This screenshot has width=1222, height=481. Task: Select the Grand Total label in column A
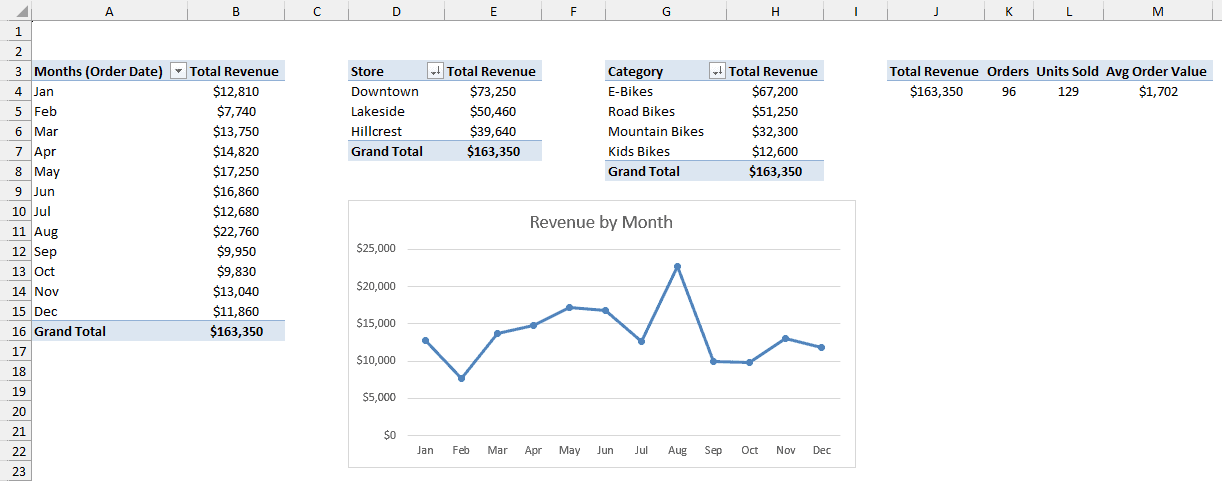[x=109, y=331]
